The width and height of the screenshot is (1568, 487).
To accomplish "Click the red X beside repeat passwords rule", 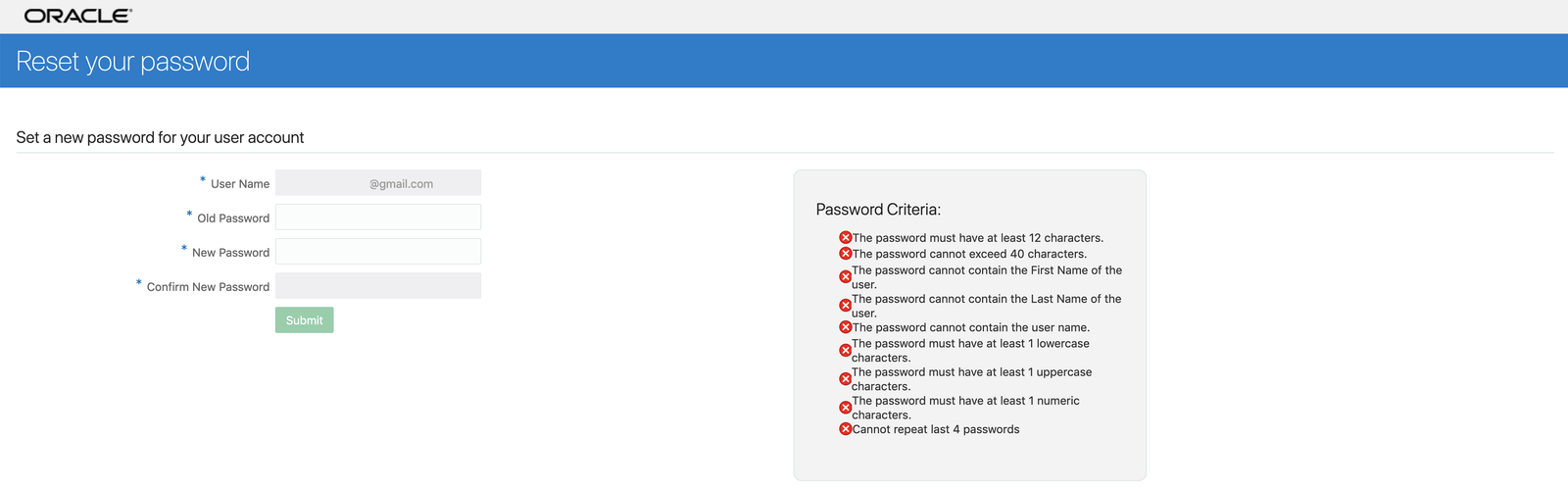I will click(846, 429).
